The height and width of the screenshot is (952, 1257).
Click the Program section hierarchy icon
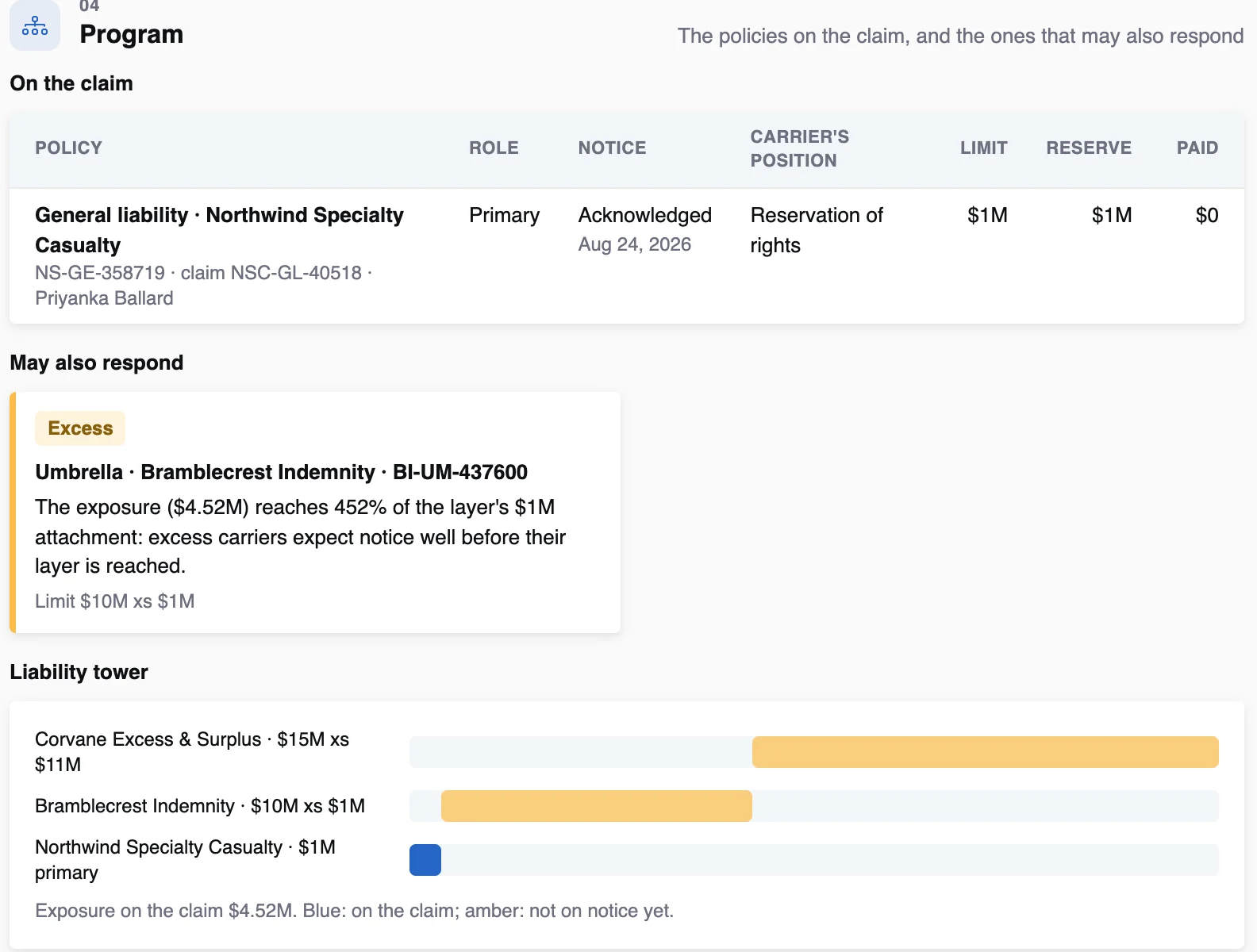point(35,25)
